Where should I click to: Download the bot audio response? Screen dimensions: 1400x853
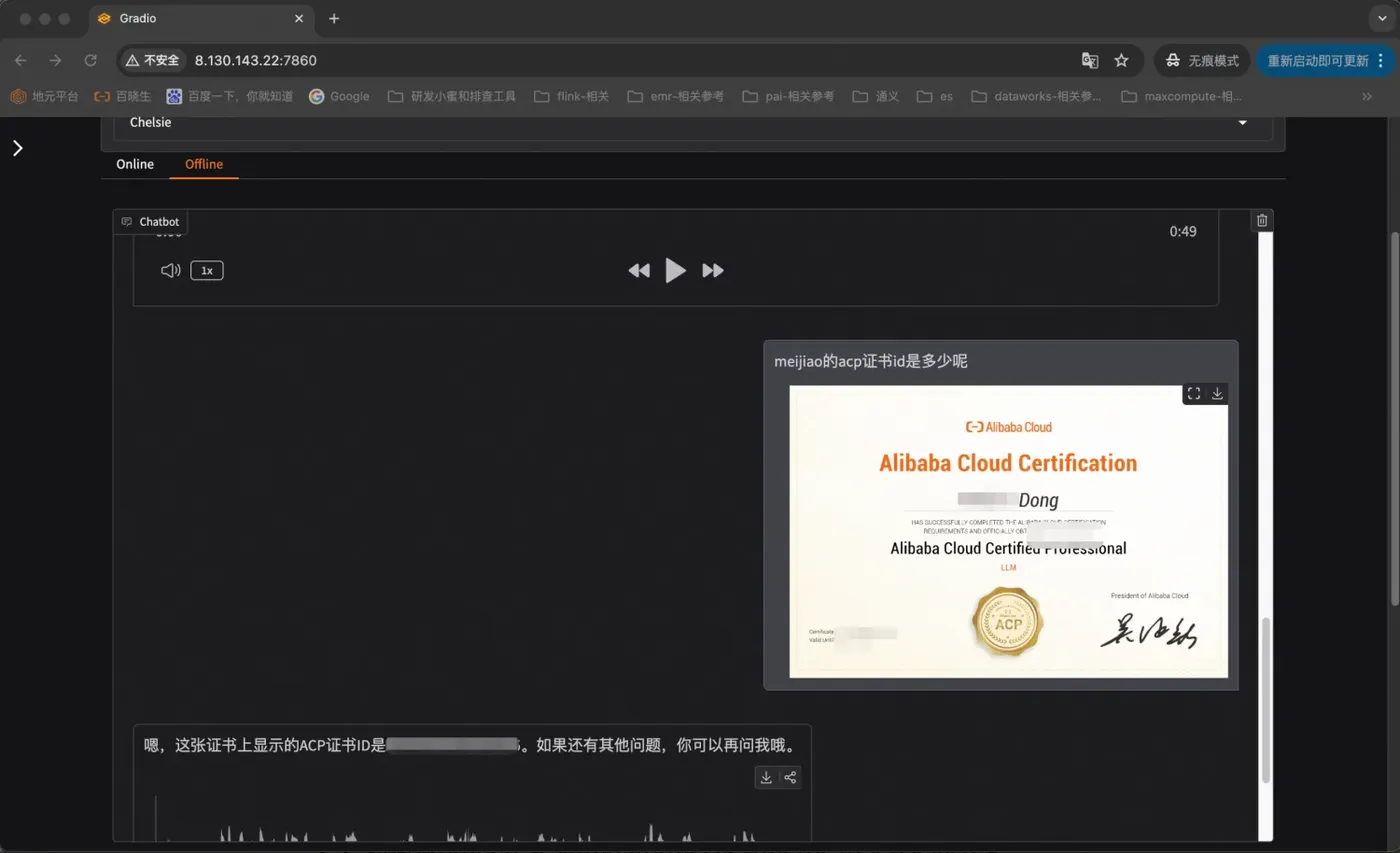(766, 778)
